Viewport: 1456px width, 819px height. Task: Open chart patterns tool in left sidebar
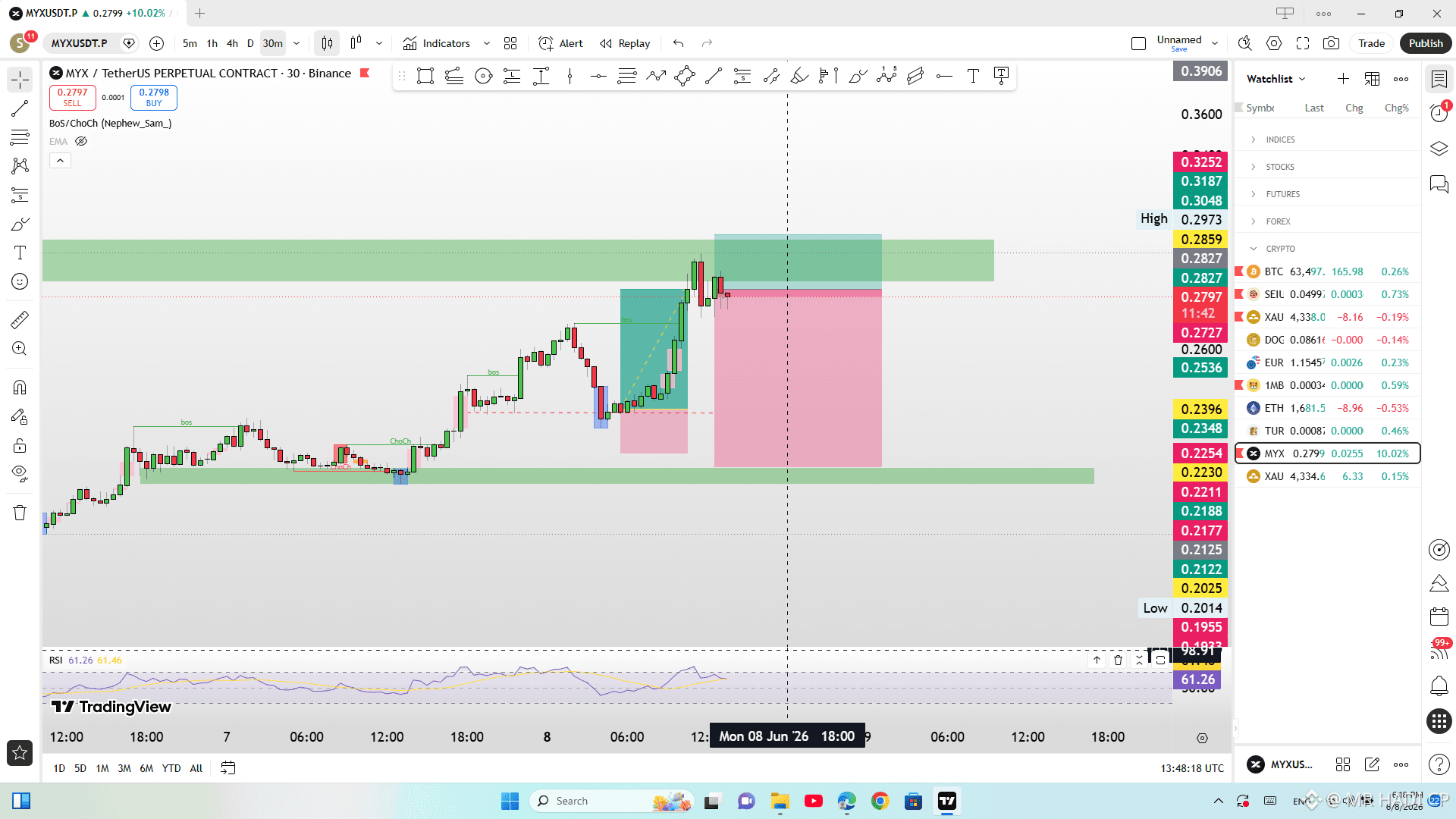pyautogui.click(x=20, y=166)
